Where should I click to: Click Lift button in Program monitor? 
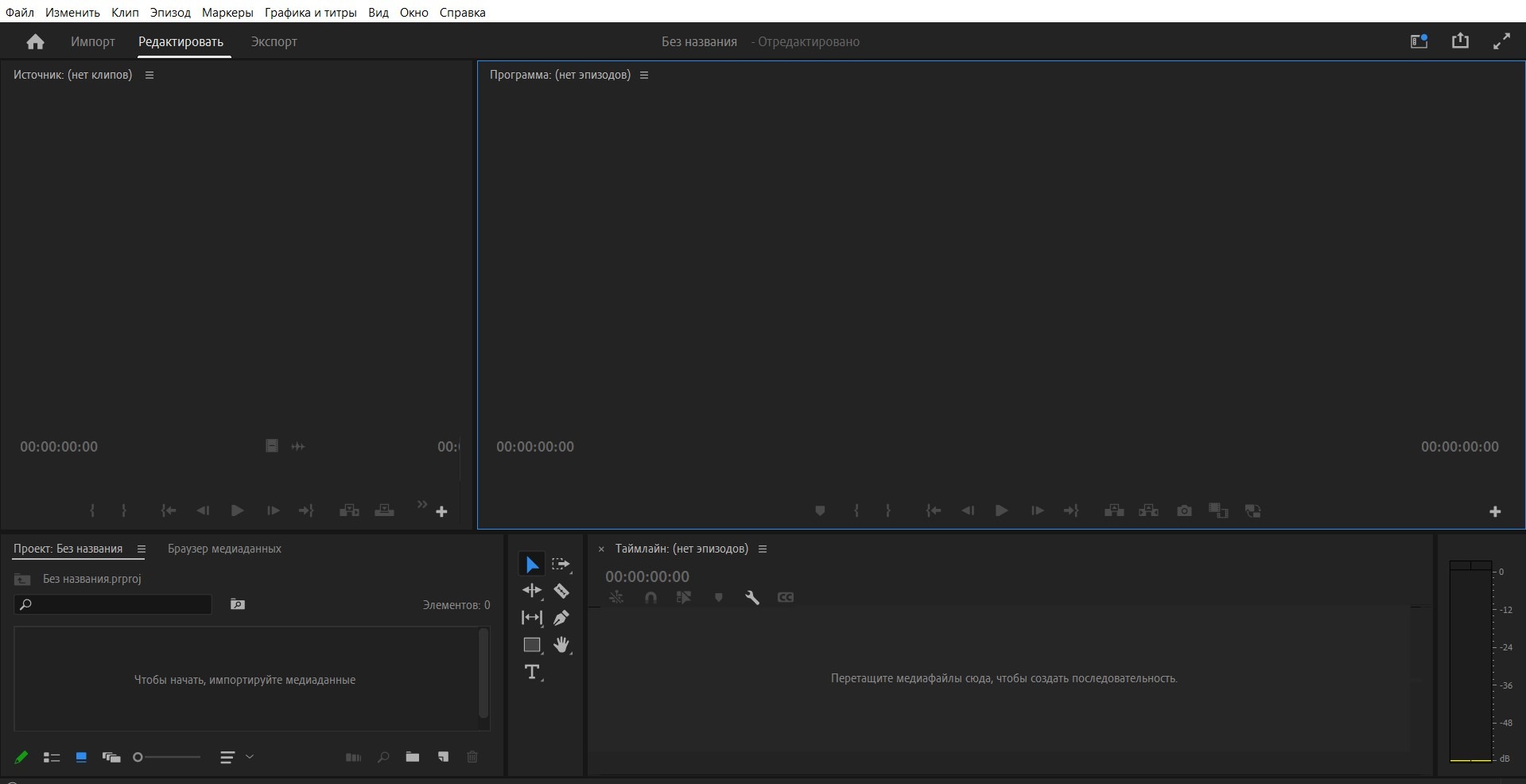[x=1114, y=510]
